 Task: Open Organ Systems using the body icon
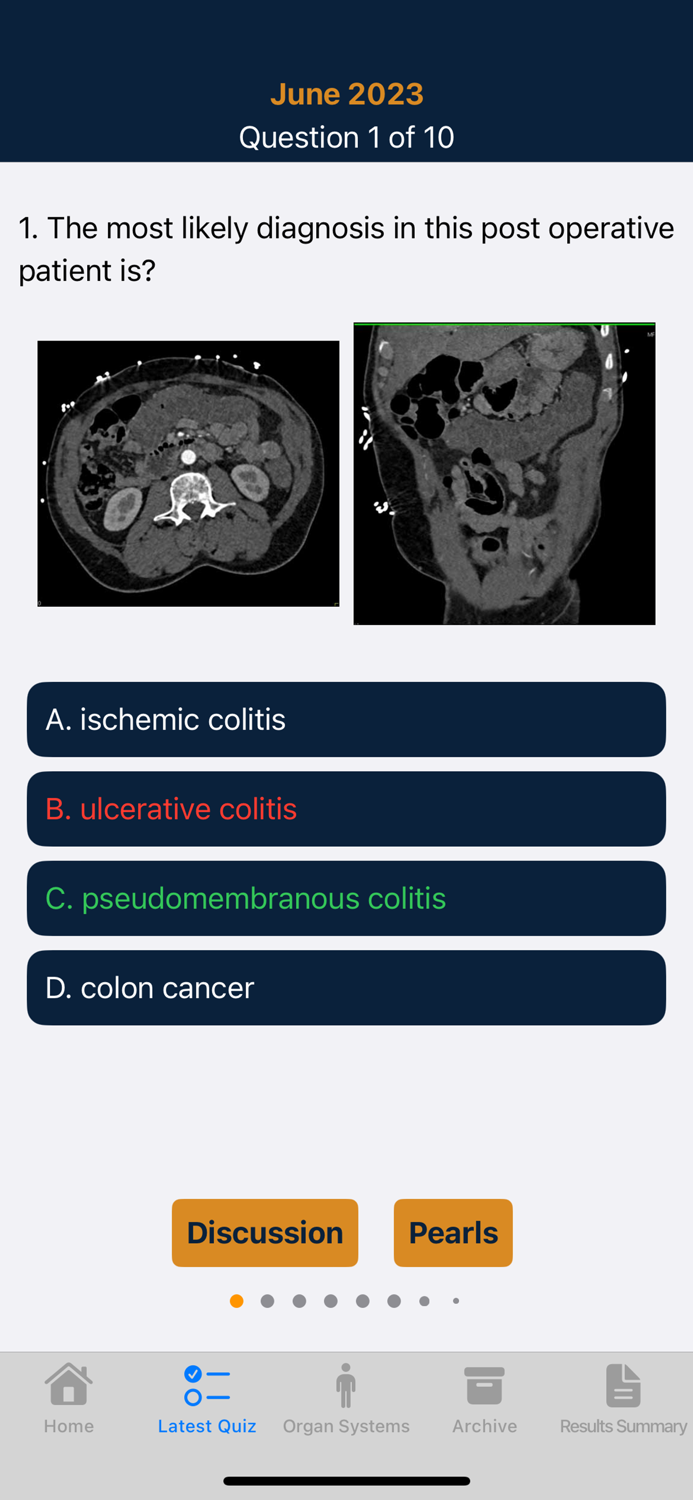coord(346,1385)
